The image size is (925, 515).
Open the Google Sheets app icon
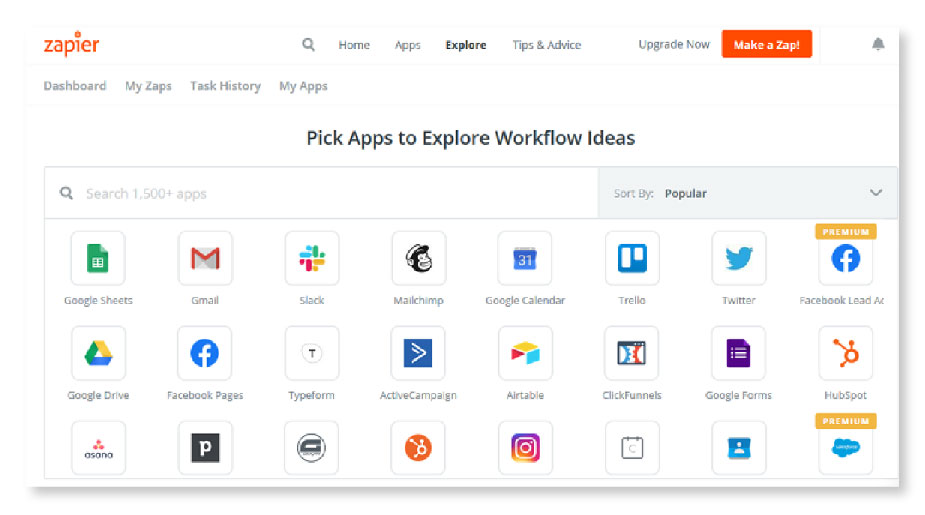click(x=98, y=258)
